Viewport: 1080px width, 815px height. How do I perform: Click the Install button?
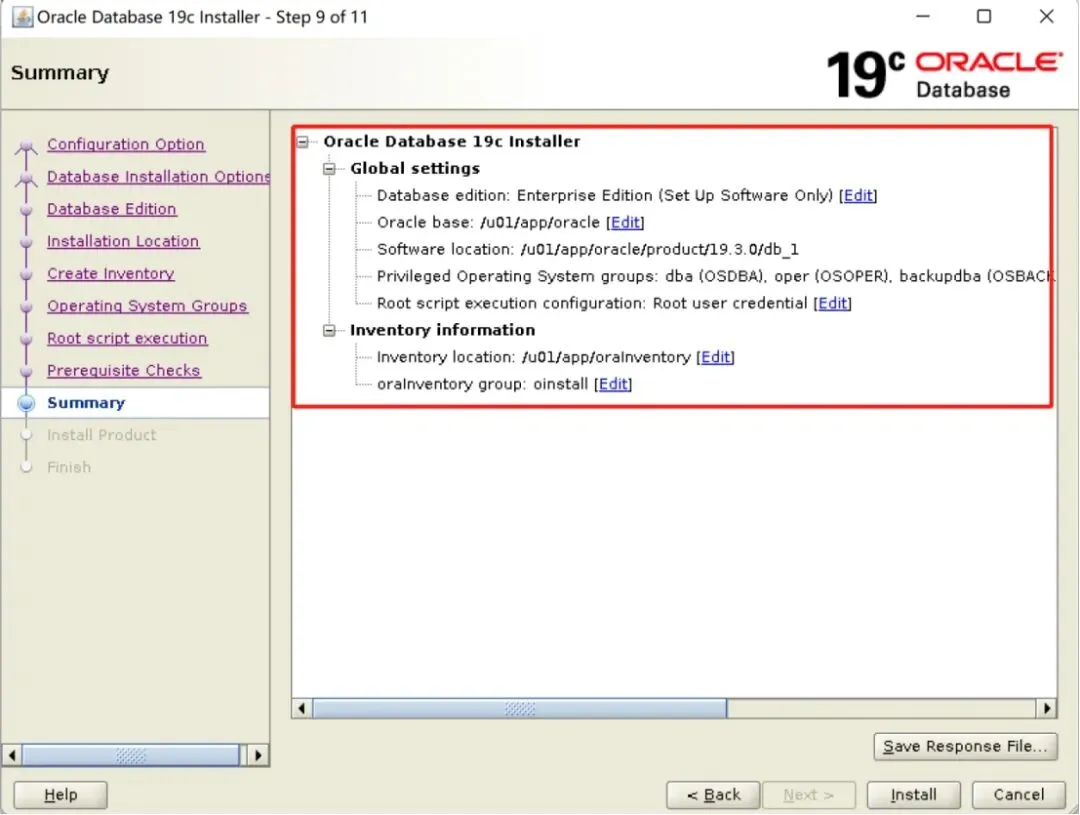pyautogui.click(x=913, y=794)
